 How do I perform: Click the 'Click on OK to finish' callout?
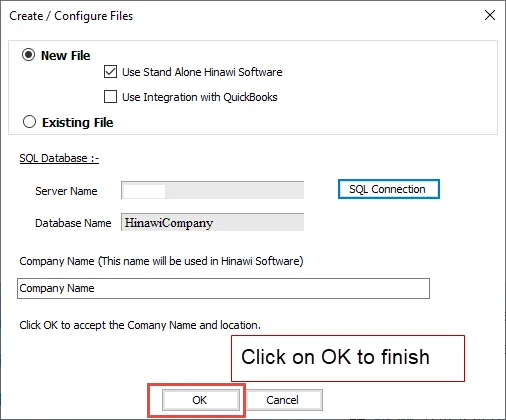348,358
